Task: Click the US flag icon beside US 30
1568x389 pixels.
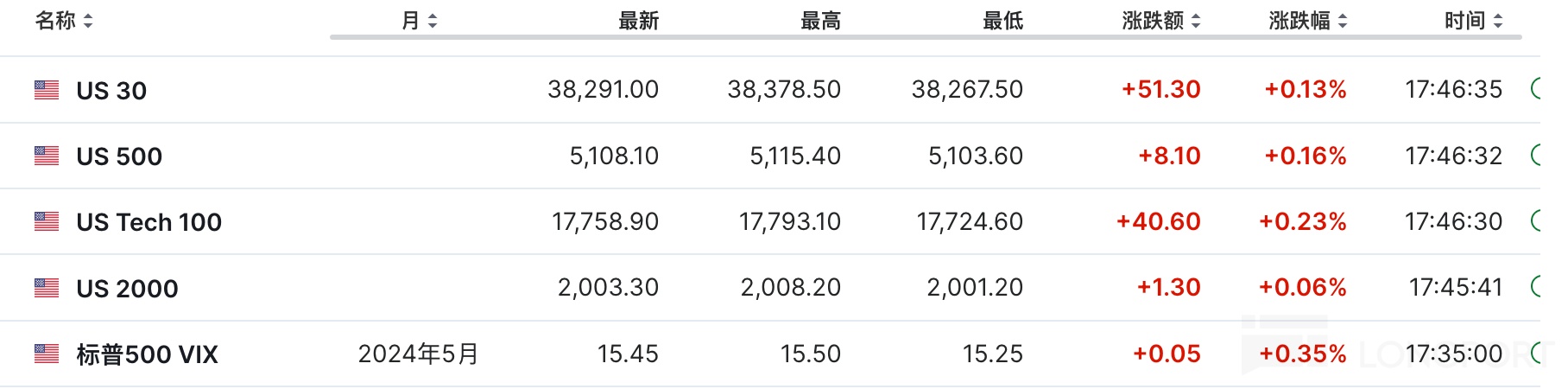Action: tap(47, 90)
